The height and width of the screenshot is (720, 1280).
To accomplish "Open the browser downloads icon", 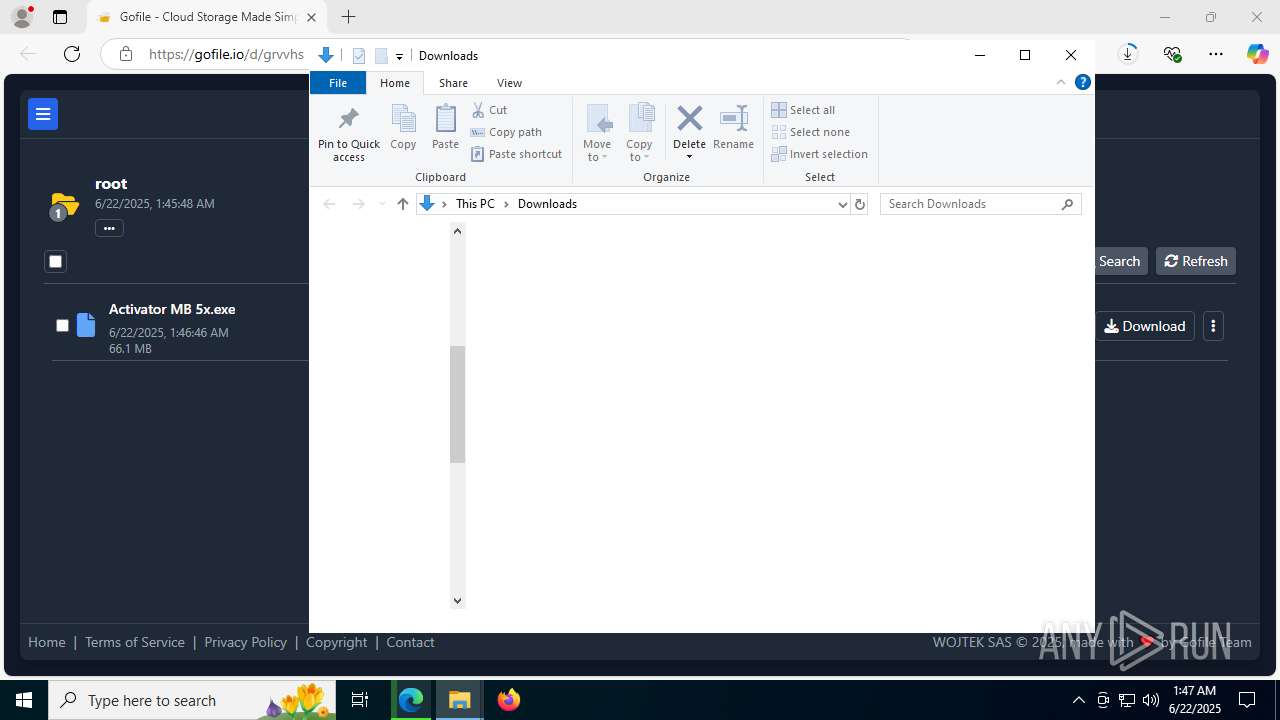I will click(x=1128, y=54).
